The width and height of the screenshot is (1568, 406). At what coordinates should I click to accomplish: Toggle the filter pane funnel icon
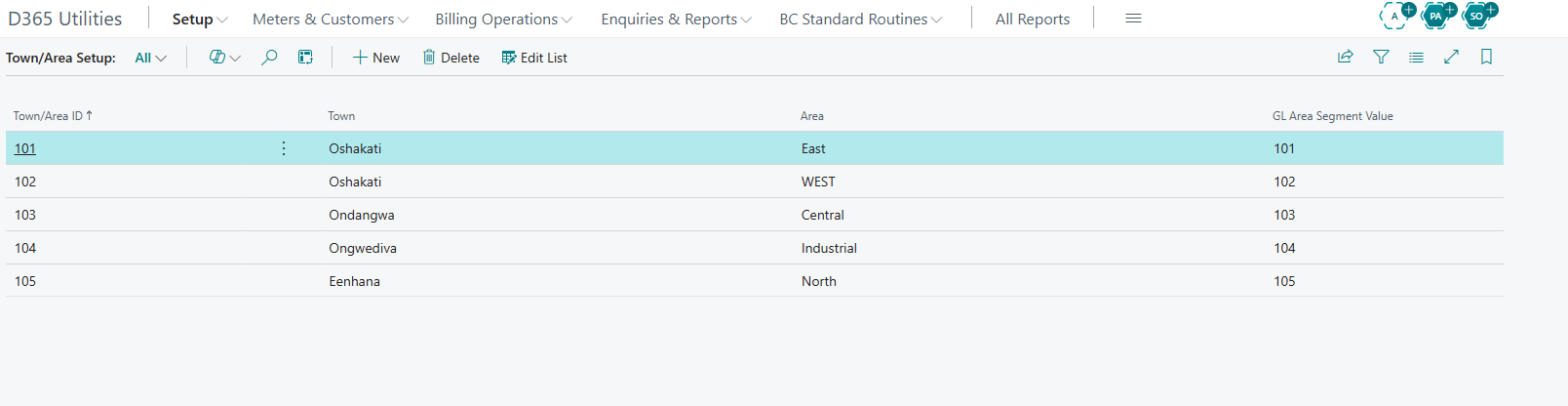(1381, 57)
